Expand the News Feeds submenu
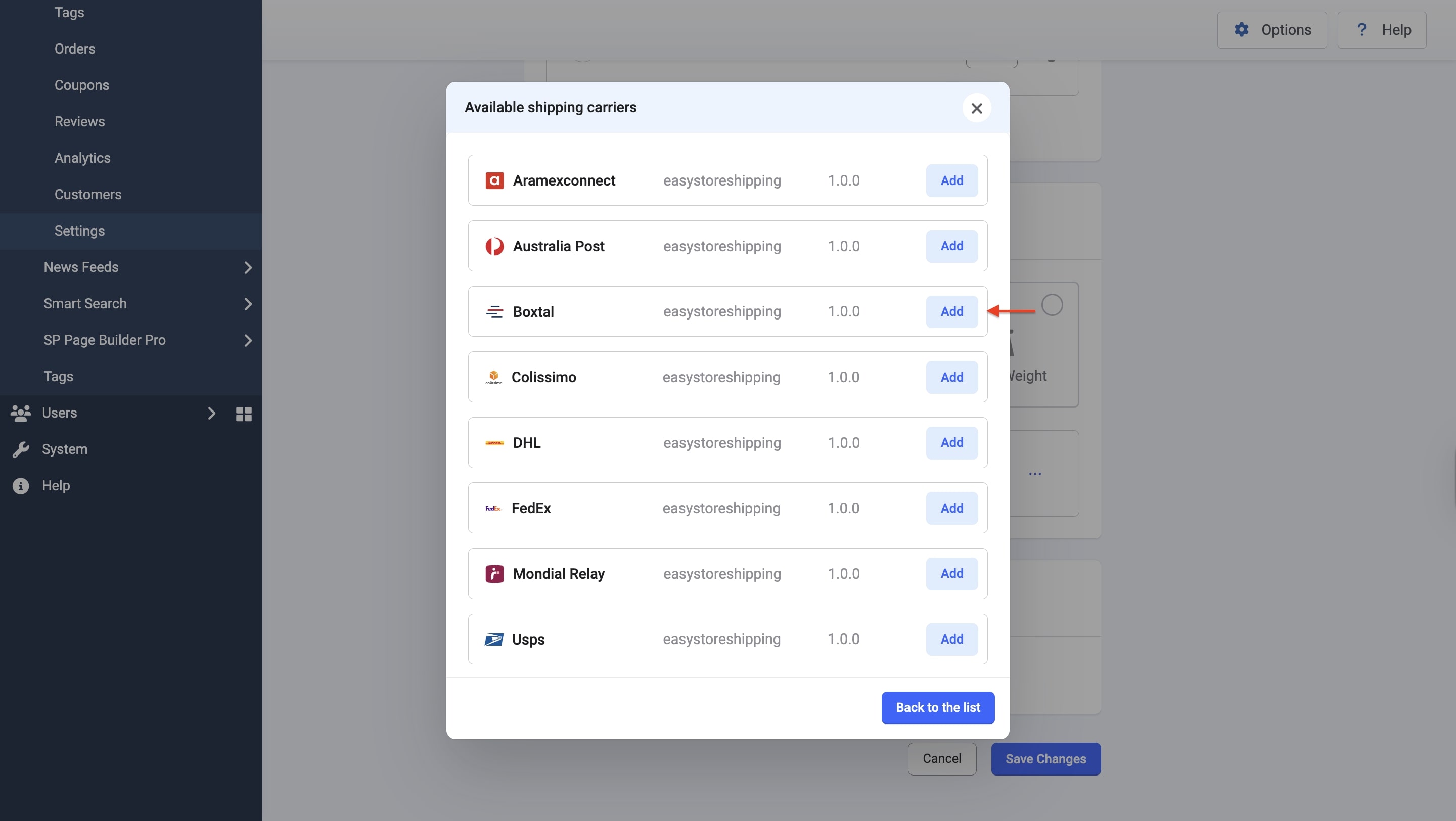 coord(248,268)
